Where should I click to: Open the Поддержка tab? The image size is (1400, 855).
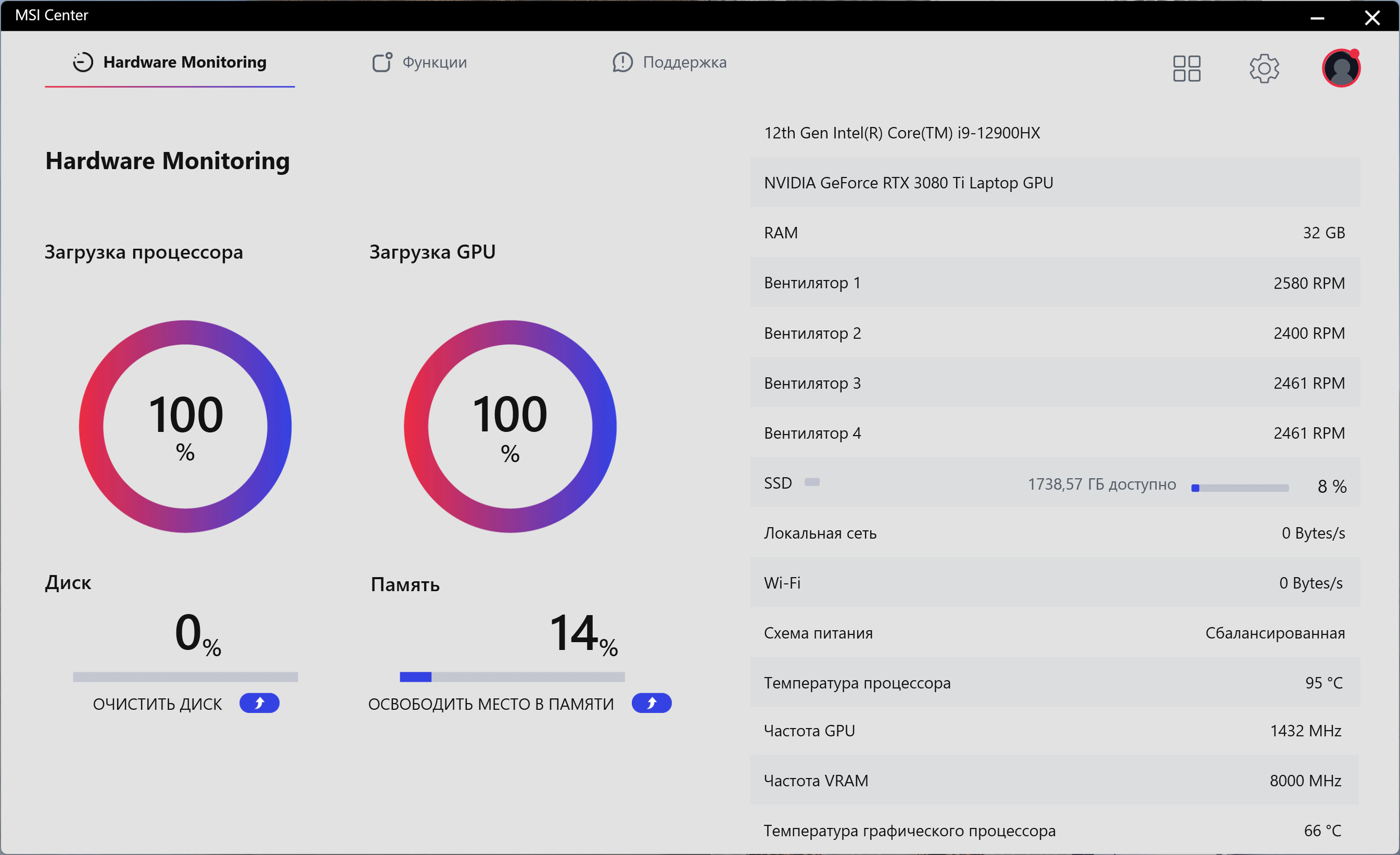coord(684,62)
